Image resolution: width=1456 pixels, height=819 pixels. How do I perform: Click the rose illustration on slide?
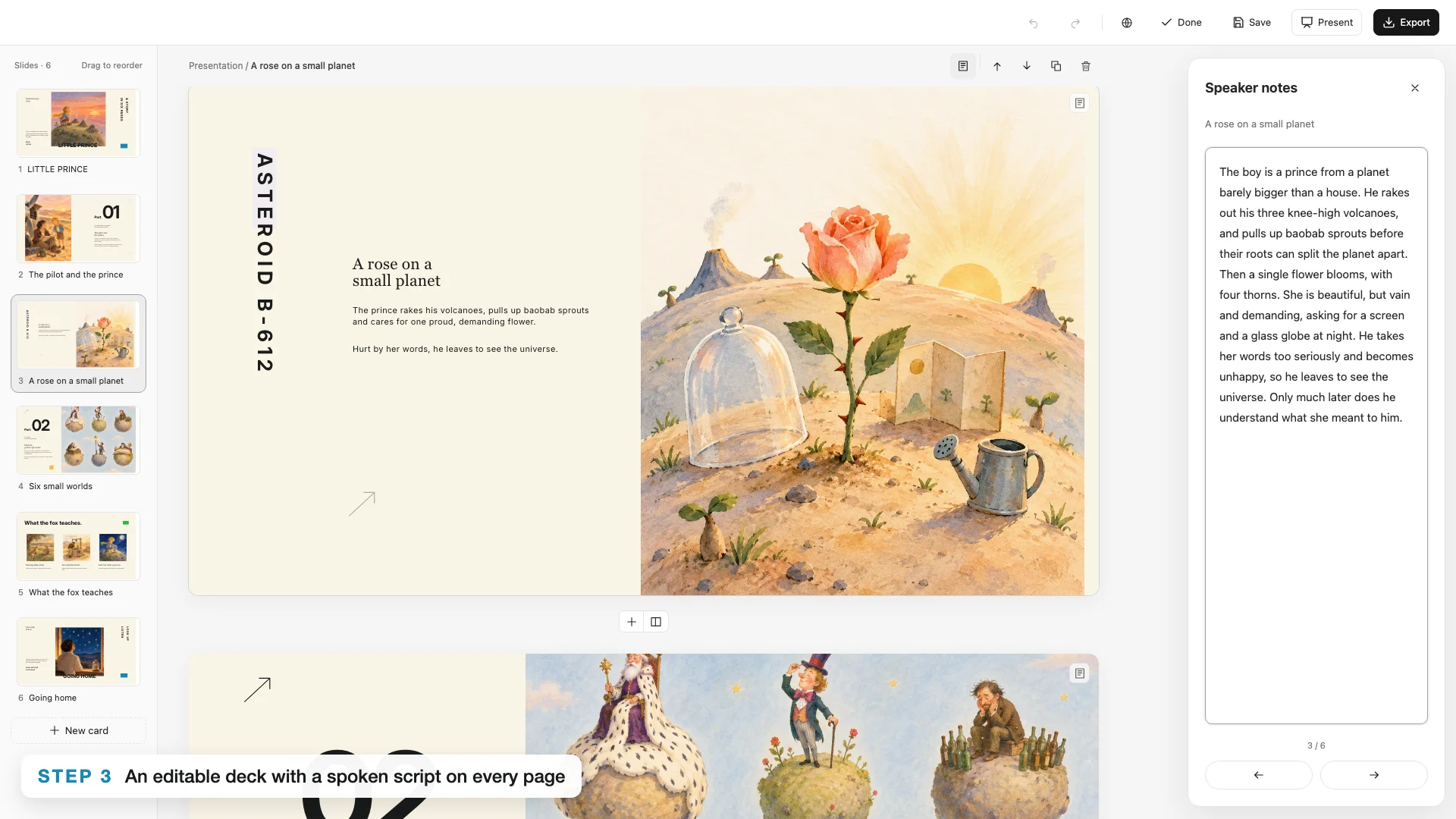coord(862,342)
